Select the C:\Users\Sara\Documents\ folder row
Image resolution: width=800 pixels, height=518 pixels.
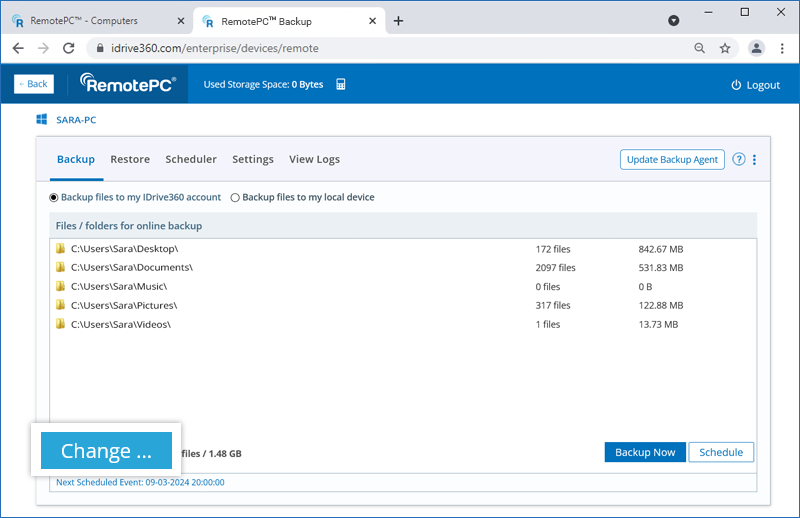click(x=132, y=268)
